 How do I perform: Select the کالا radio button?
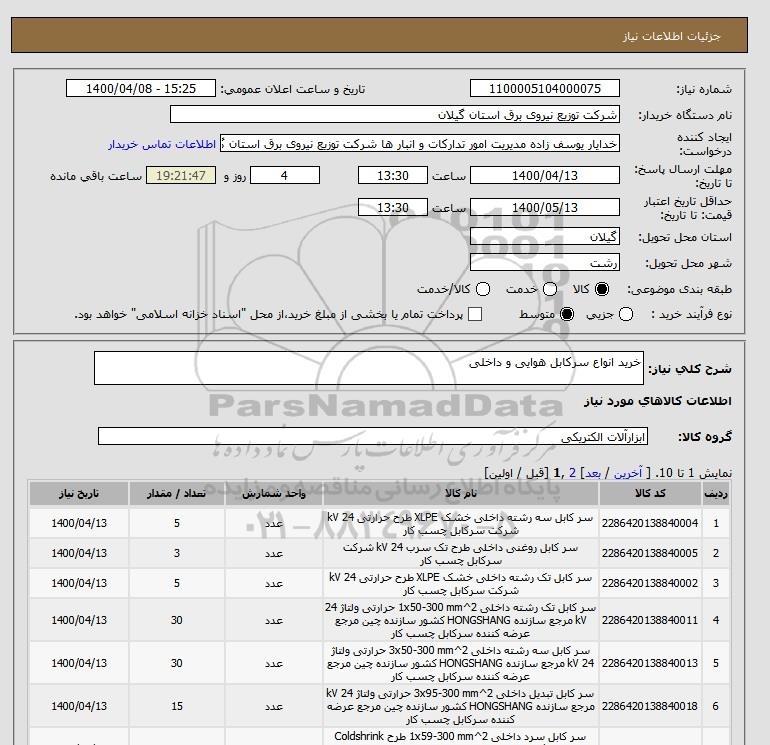[602, 289]
